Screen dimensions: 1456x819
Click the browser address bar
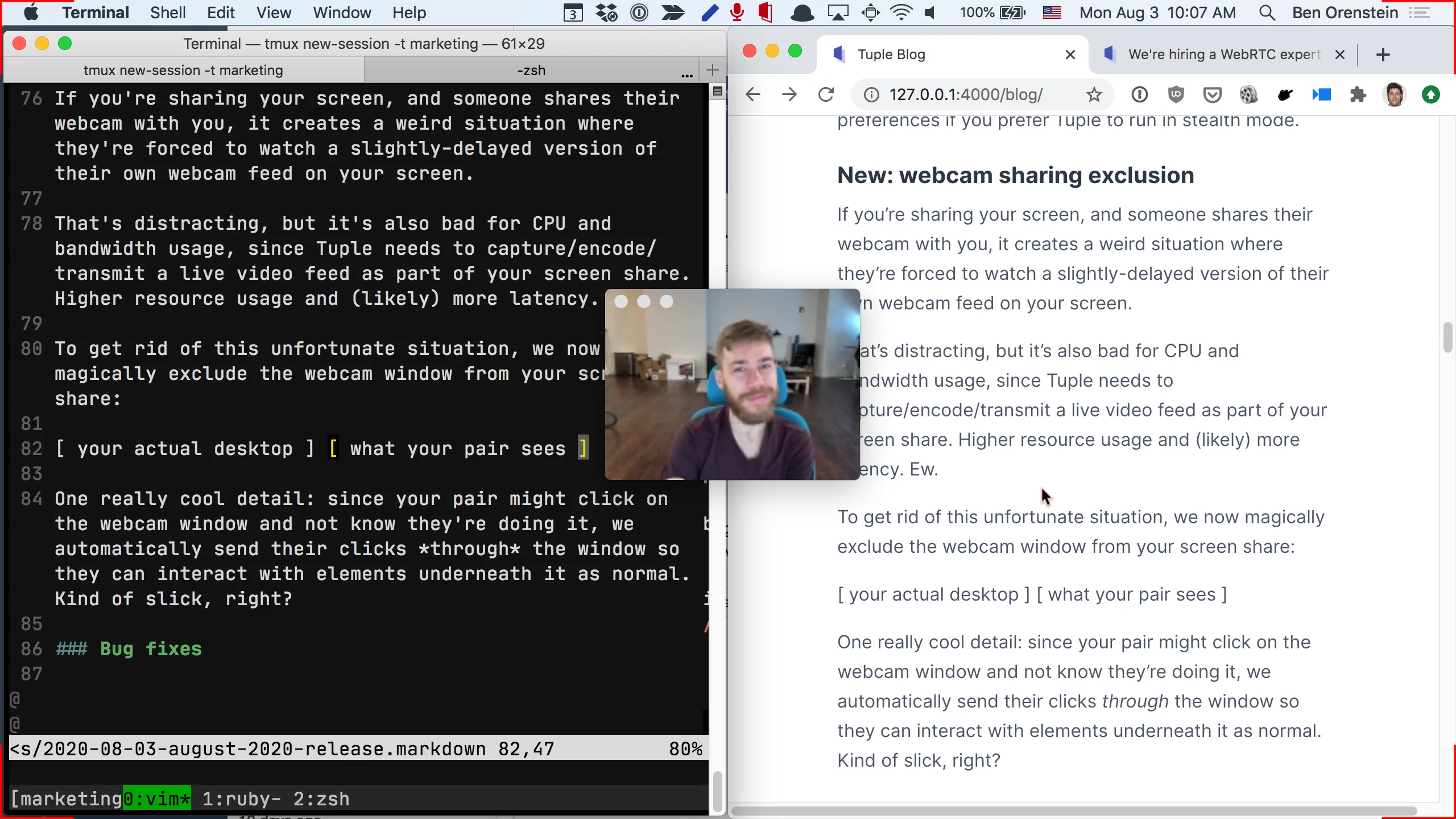click(x=967, y=94)
